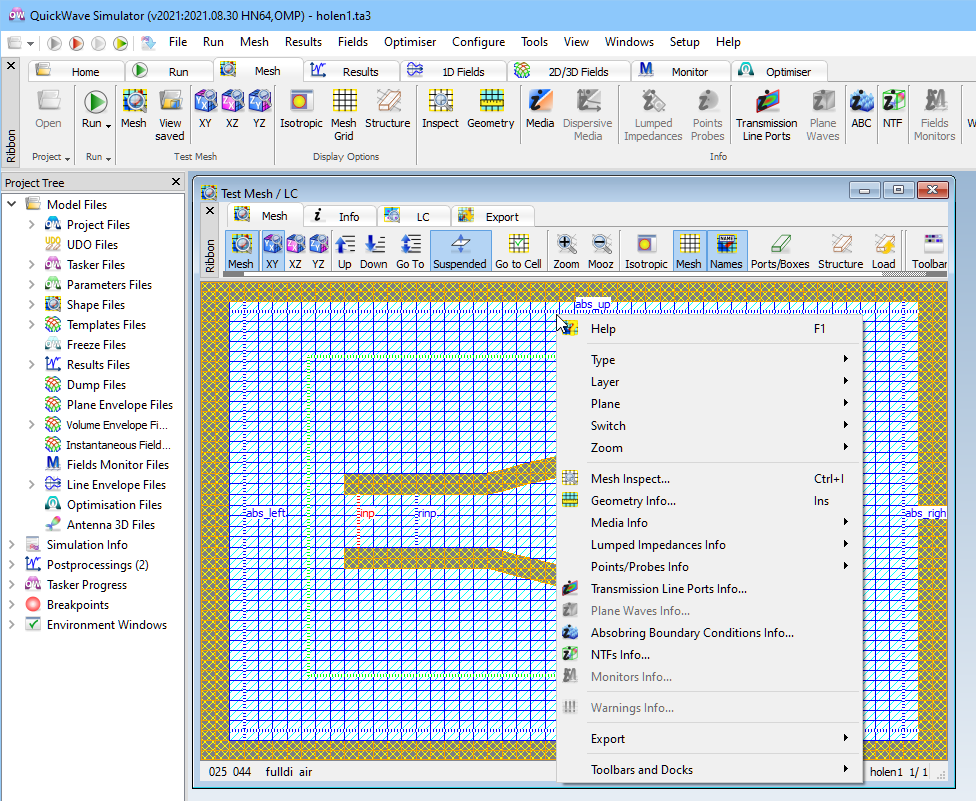Image resolution: width=976 pixels, height=801 pixels.
Task: Switch to the Results ribbon tab
Action: (352, 71)
